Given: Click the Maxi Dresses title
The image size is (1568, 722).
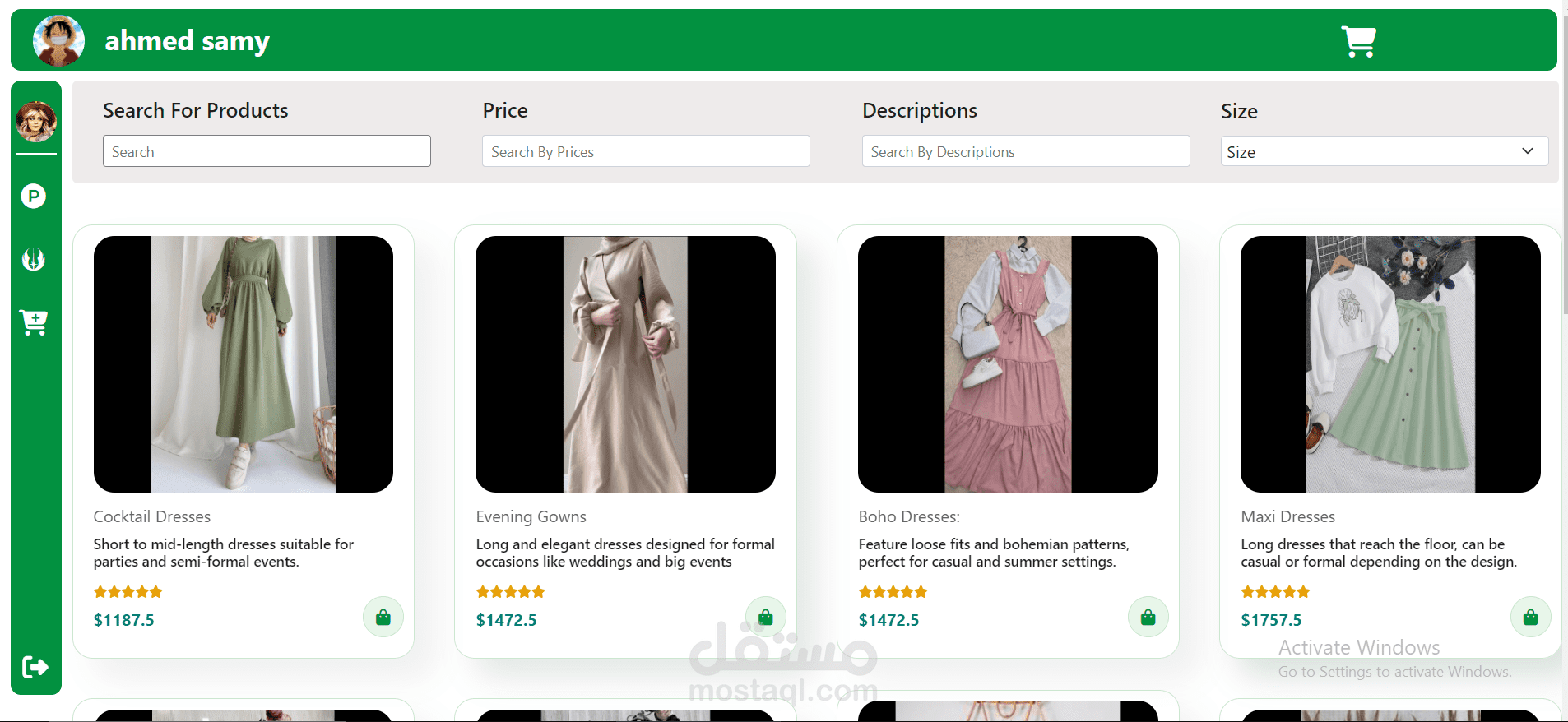Looking at the screenshot, I should (1288, 516).
